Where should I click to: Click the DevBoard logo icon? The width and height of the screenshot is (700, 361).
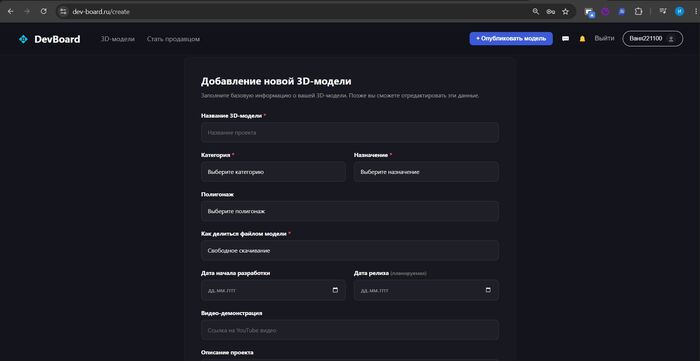tap(23, 39)
